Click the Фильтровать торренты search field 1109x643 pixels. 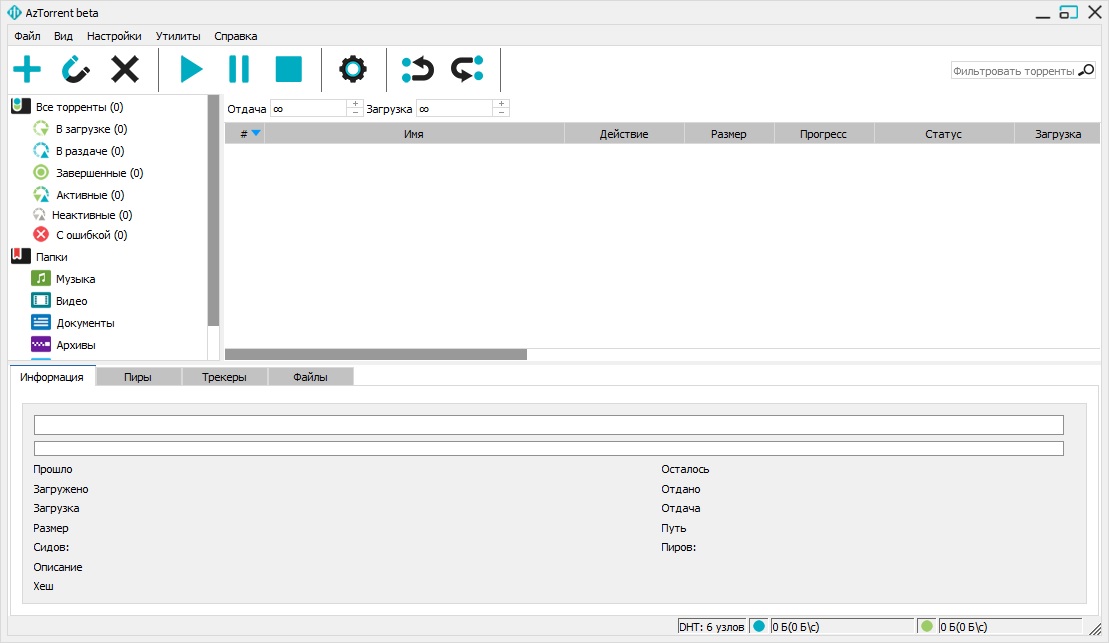point(1014,71)
